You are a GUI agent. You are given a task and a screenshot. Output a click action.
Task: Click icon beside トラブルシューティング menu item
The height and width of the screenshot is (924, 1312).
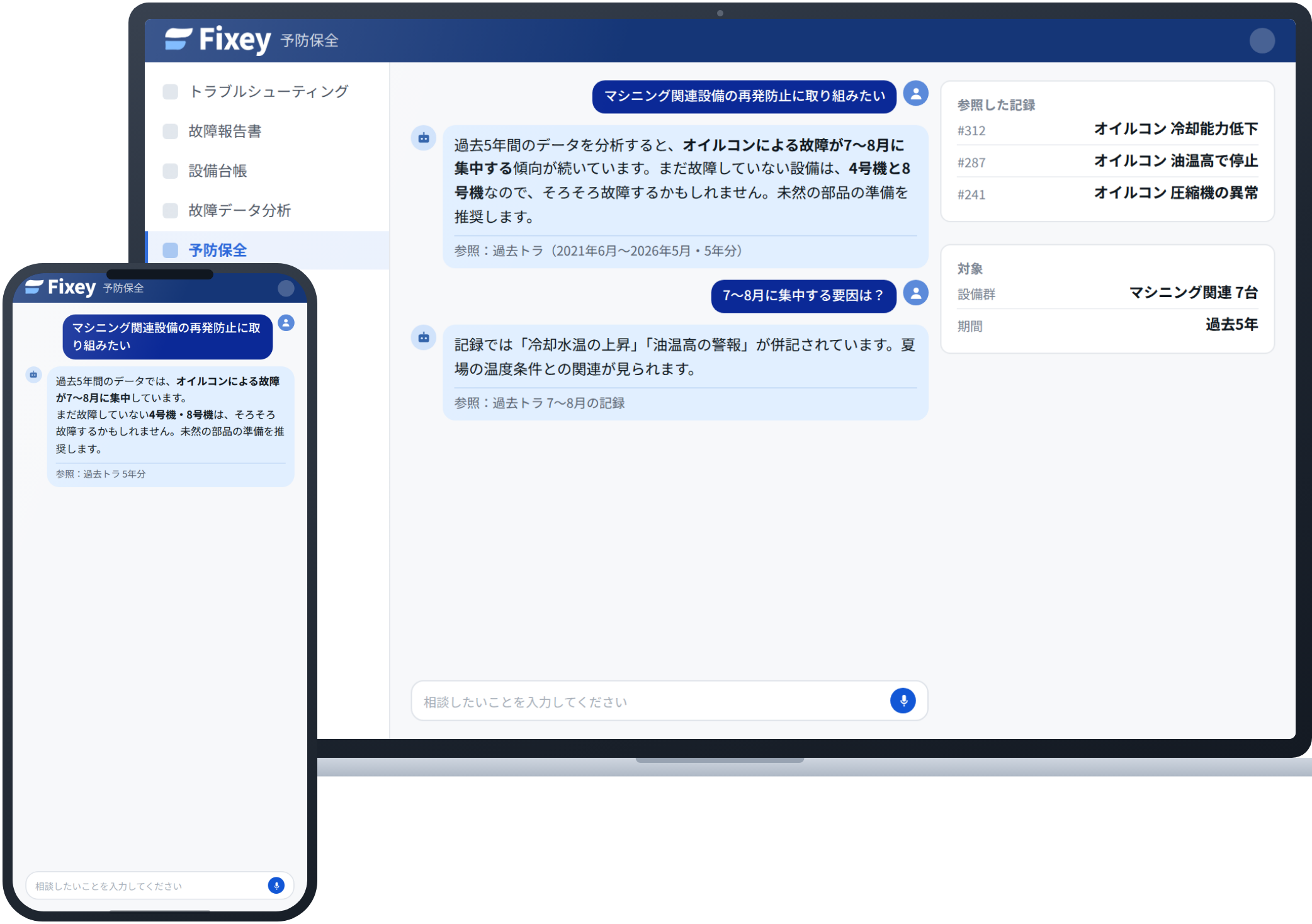click(x=170, y=92)
